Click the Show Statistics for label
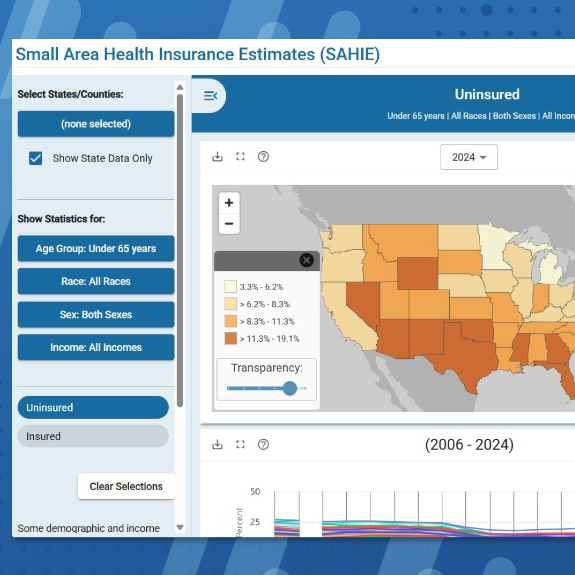This screenshot has height=575, width=575. tap(61, 219)
